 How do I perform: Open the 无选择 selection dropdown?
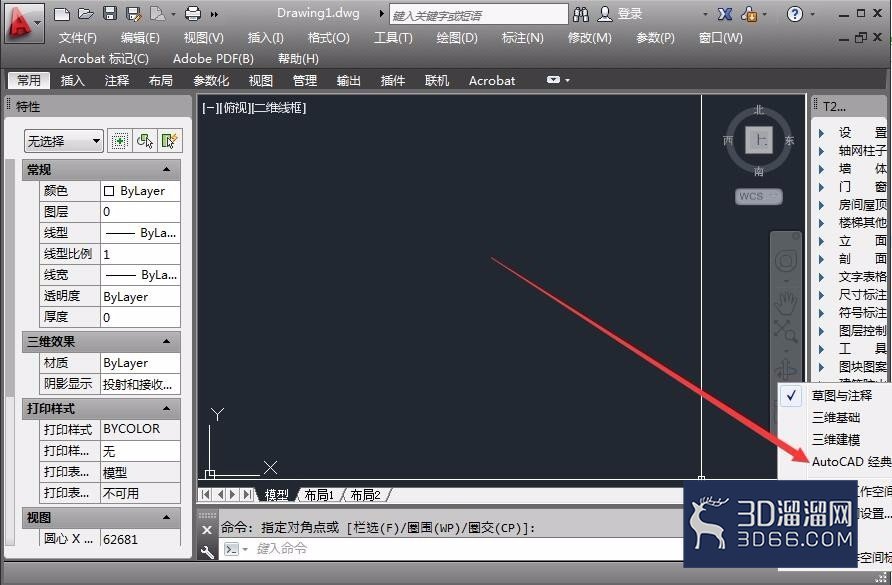coord(63,141)
